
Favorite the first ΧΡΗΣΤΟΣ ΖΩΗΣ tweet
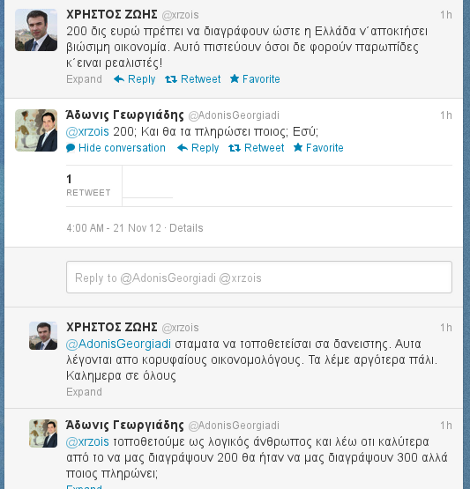click(255, 79)
